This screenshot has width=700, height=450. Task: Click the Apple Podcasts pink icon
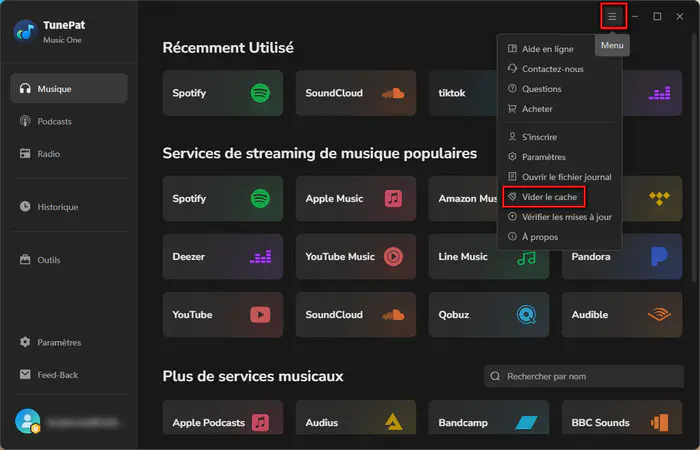260,422
